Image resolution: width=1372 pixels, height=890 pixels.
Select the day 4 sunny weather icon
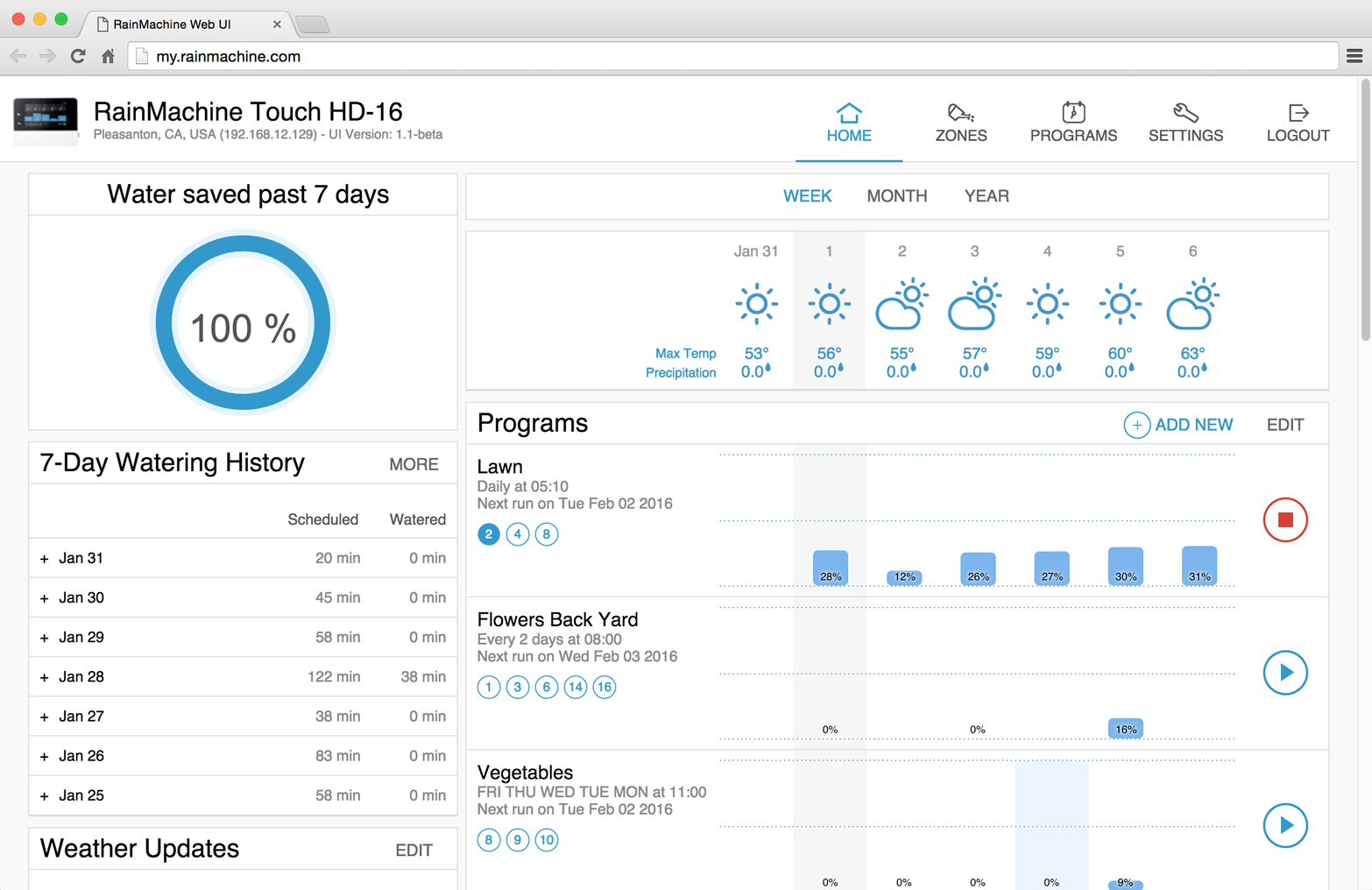coord(1047,304)
